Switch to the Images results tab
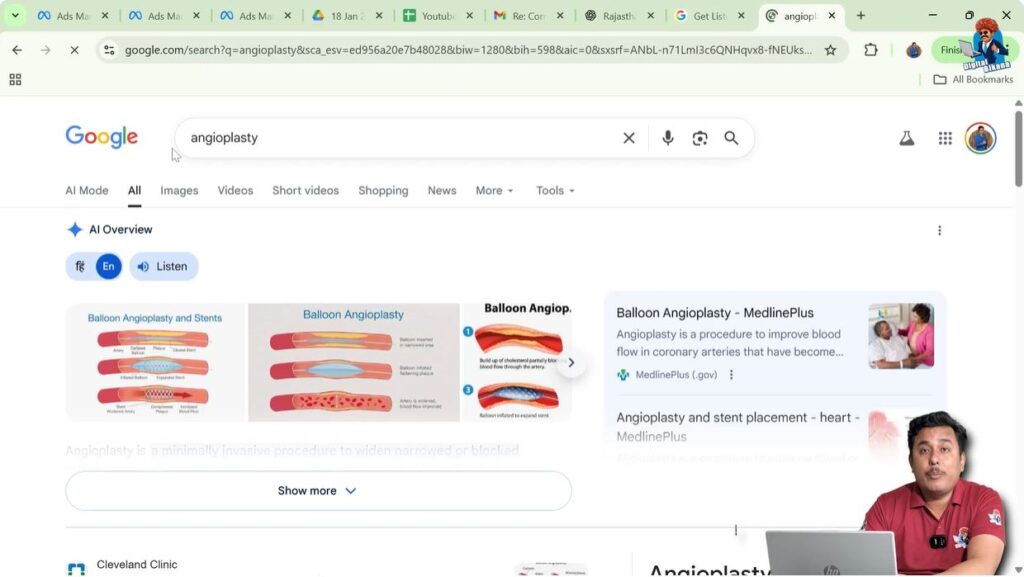Viewport: 1024px width, 577px height. (x=179, y=190)
